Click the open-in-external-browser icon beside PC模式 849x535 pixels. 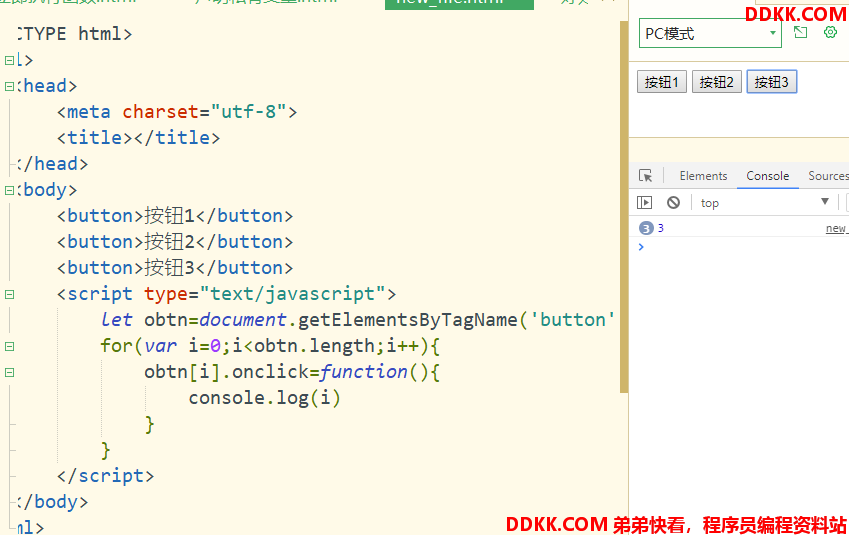click(800, 32)
